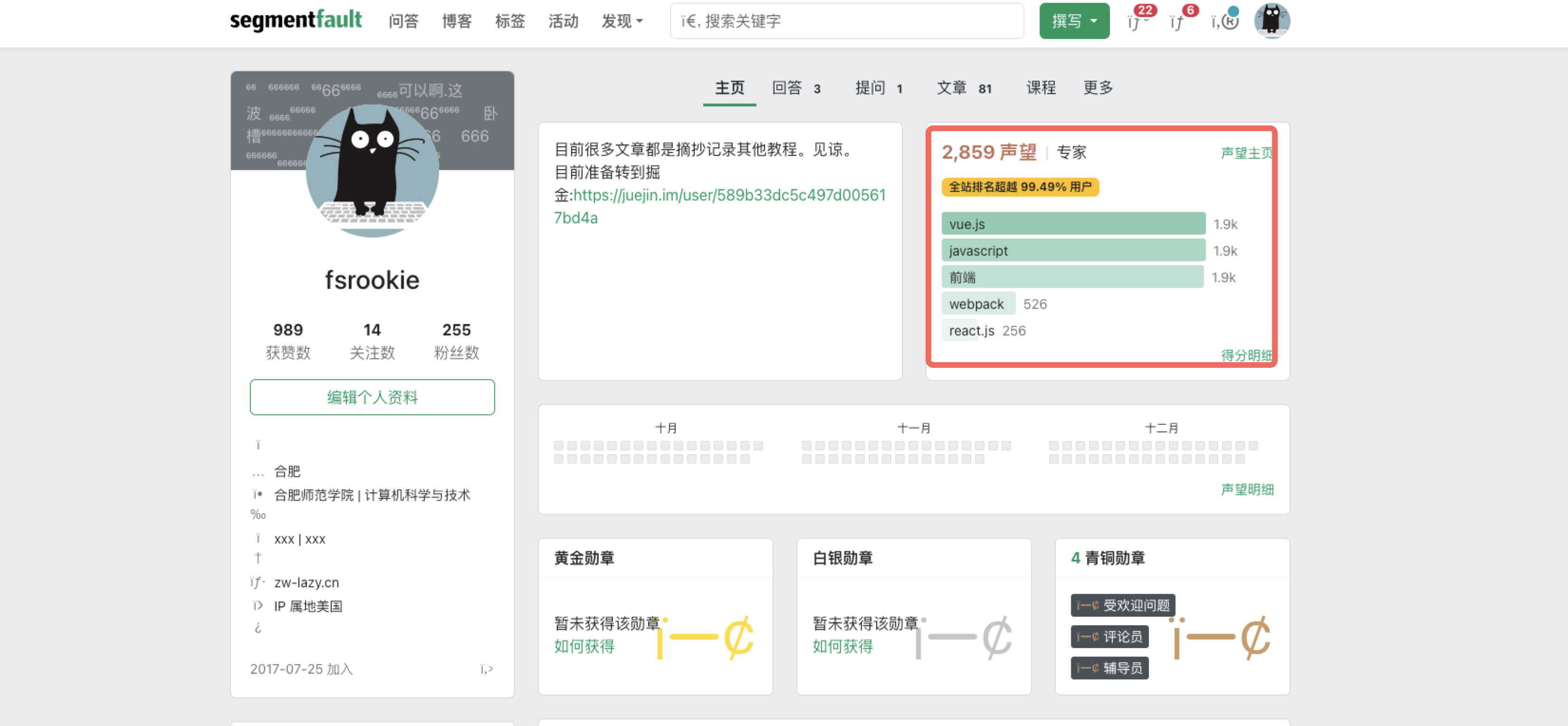Go to 问答 in top navigation
This screenshot has width=1568, height=726.
point(403,21)
